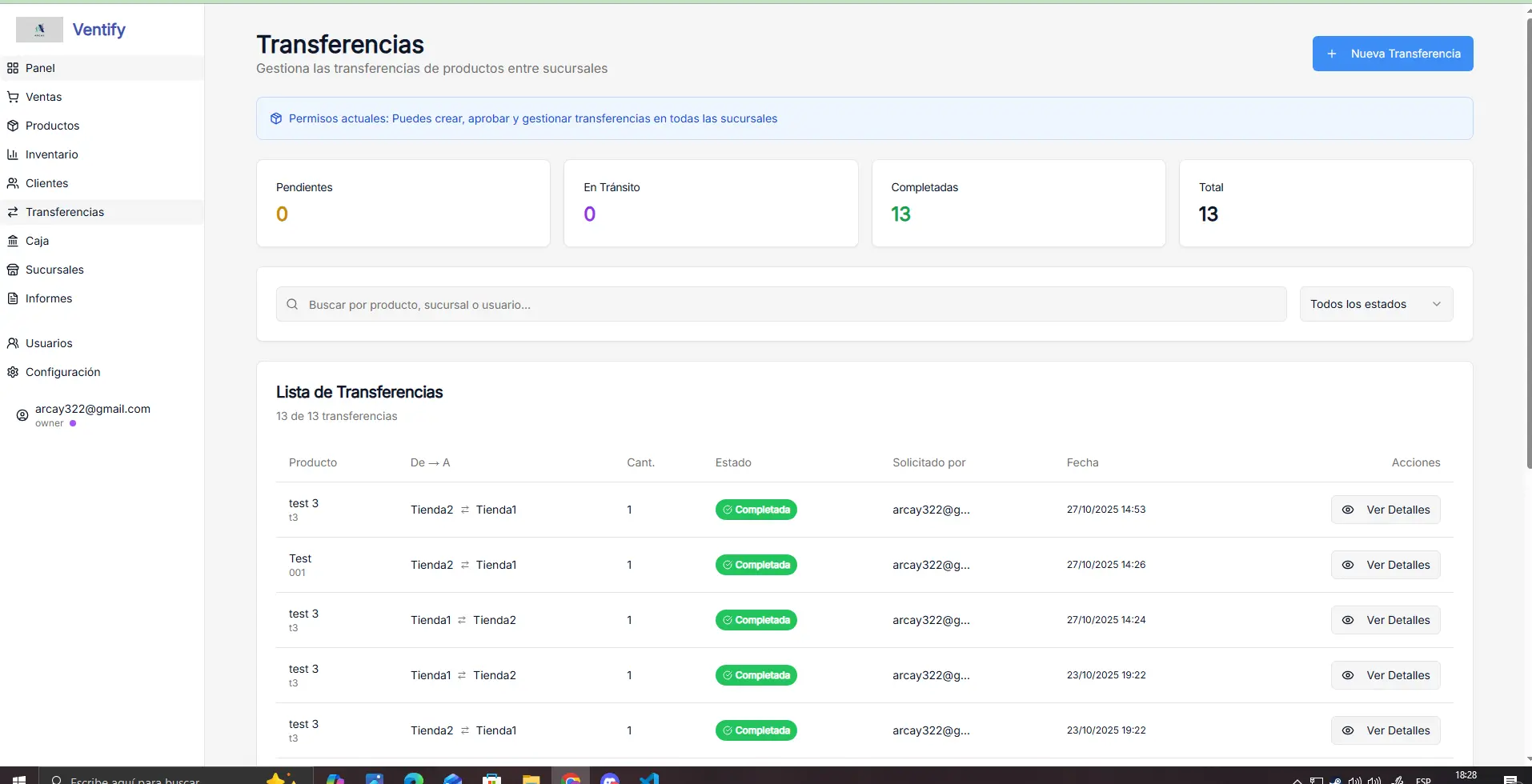Click the Clientes people icon
The width and height of the screenshot is (1532, 784).
point(13,183)
